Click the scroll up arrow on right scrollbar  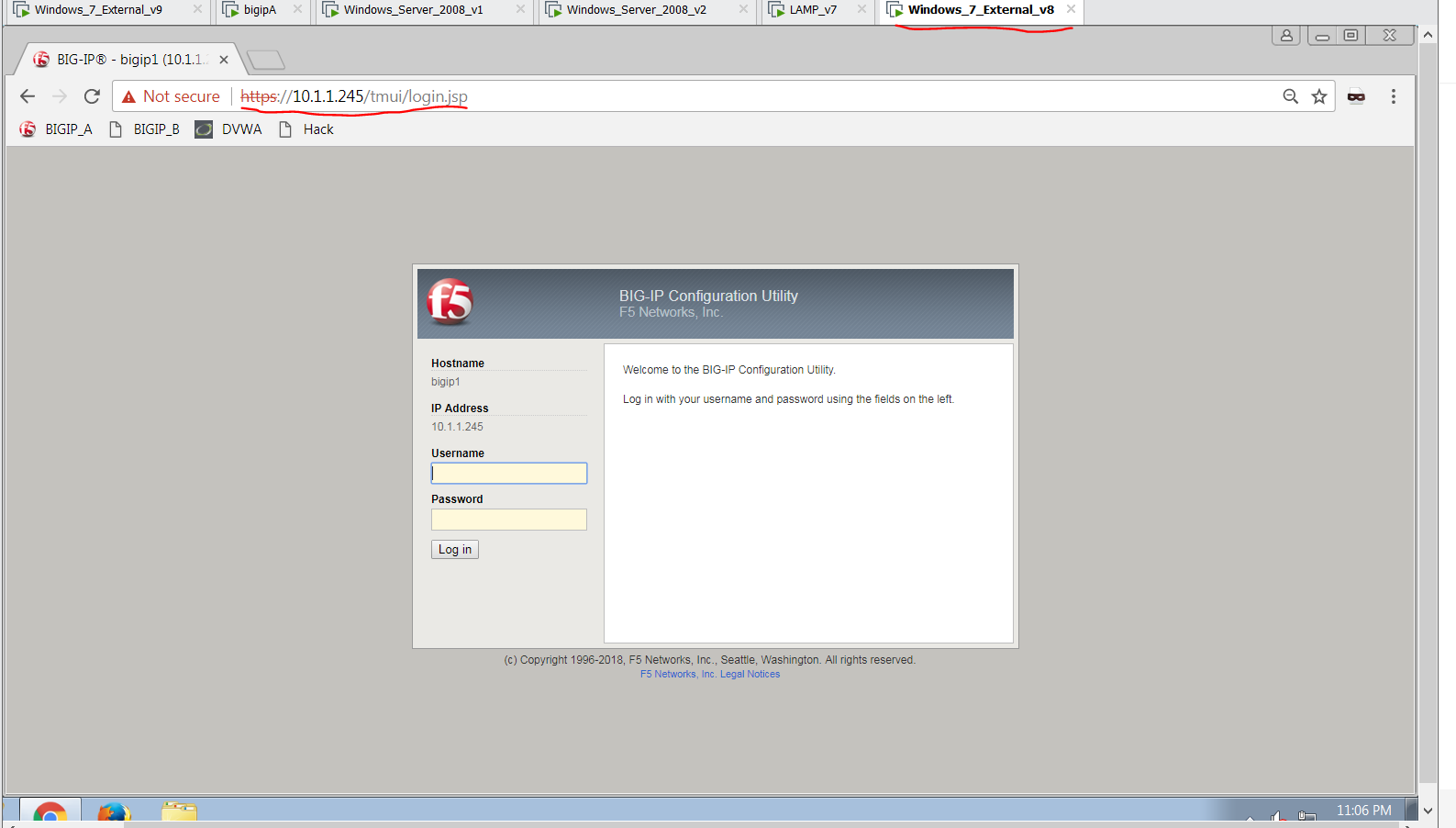click(x=1428, y=35)
